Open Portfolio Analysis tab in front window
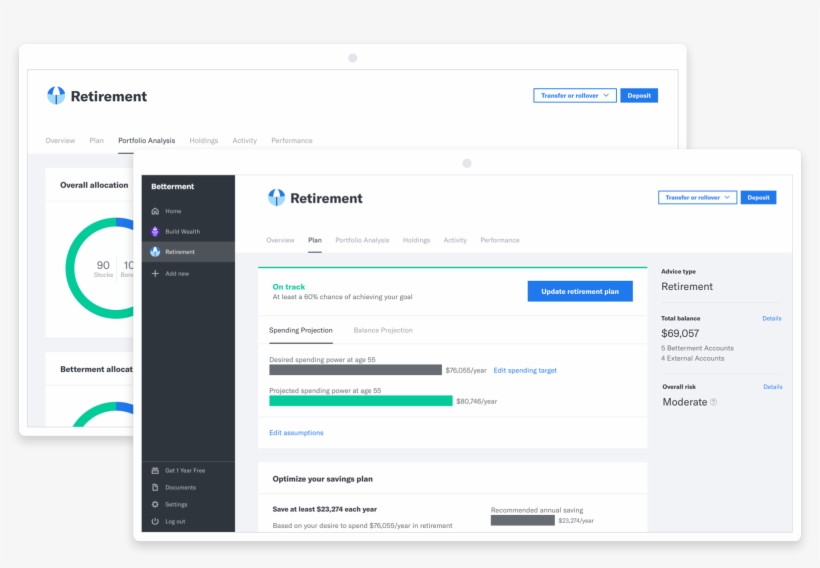 [362, 240]
